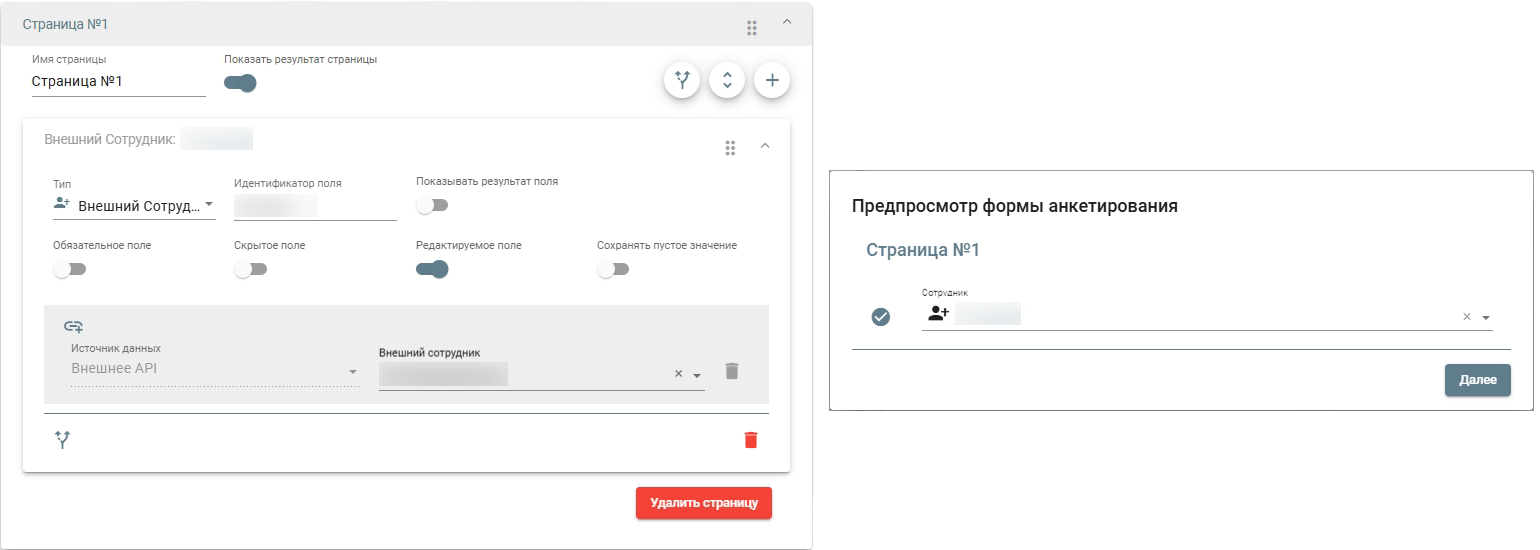Disable the Редактируемое поле toggle

[x=432, y=269]
